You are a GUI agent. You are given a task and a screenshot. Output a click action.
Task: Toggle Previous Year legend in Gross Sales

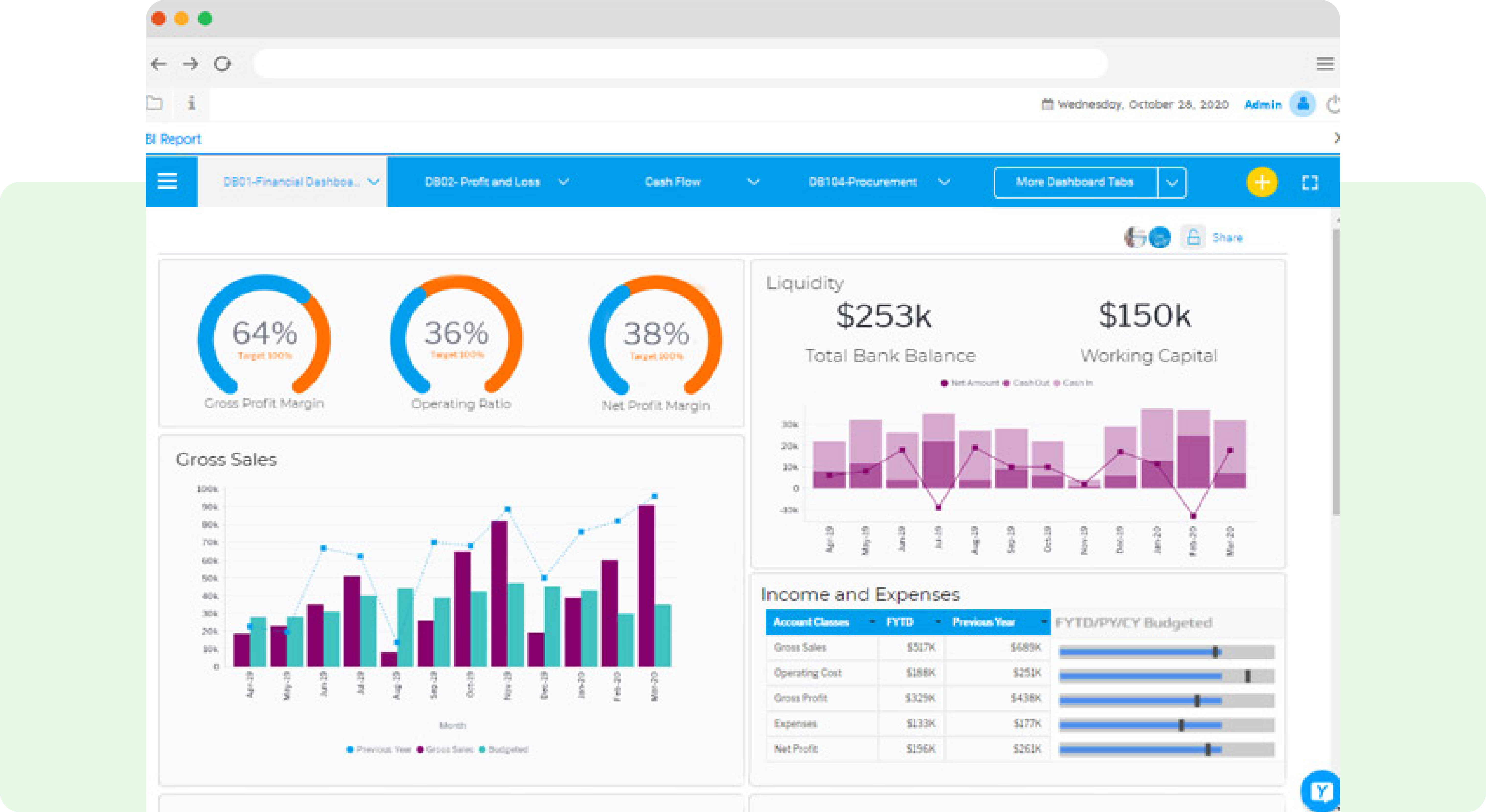[x=378, y=749]
